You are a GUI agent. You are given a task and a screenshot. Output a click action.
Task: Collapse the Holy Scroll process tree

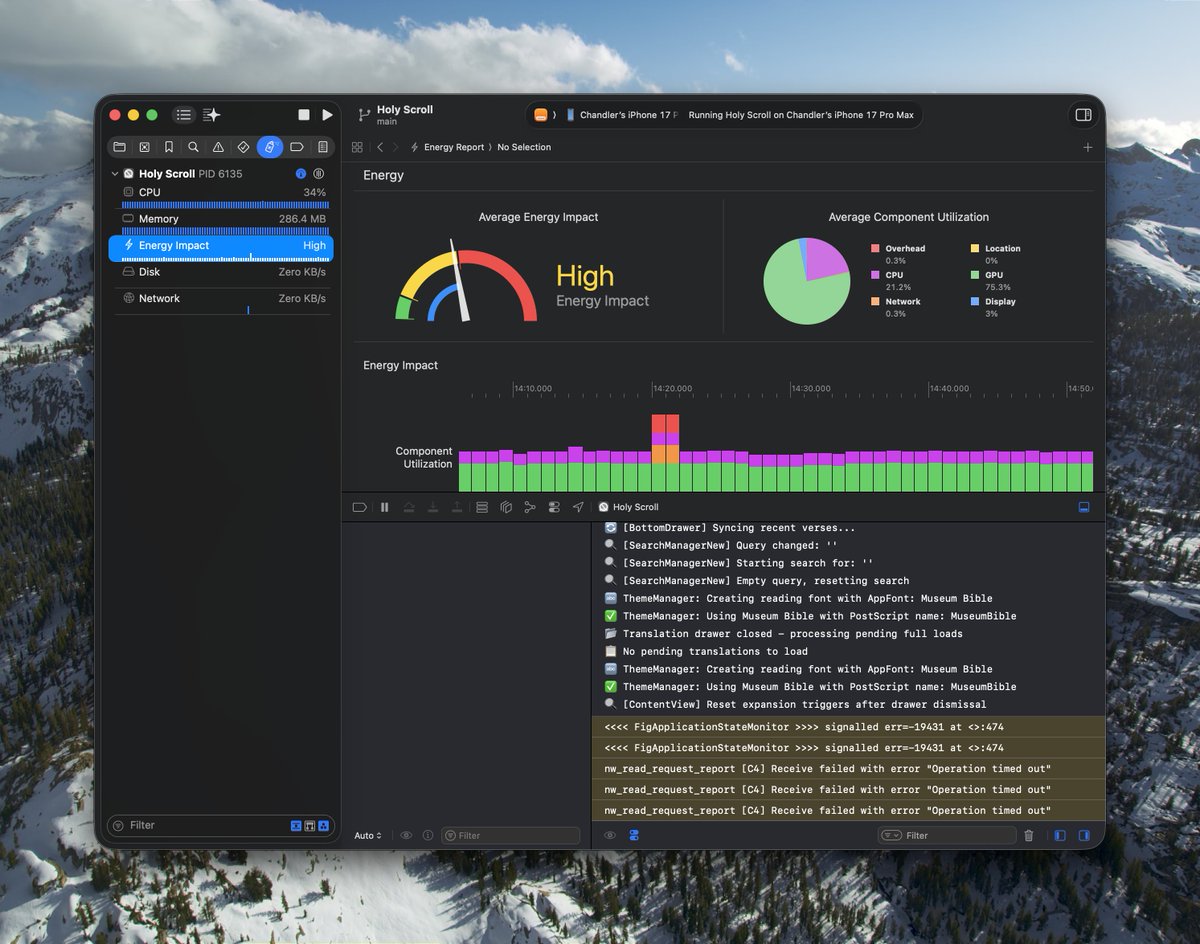[115, 174]
